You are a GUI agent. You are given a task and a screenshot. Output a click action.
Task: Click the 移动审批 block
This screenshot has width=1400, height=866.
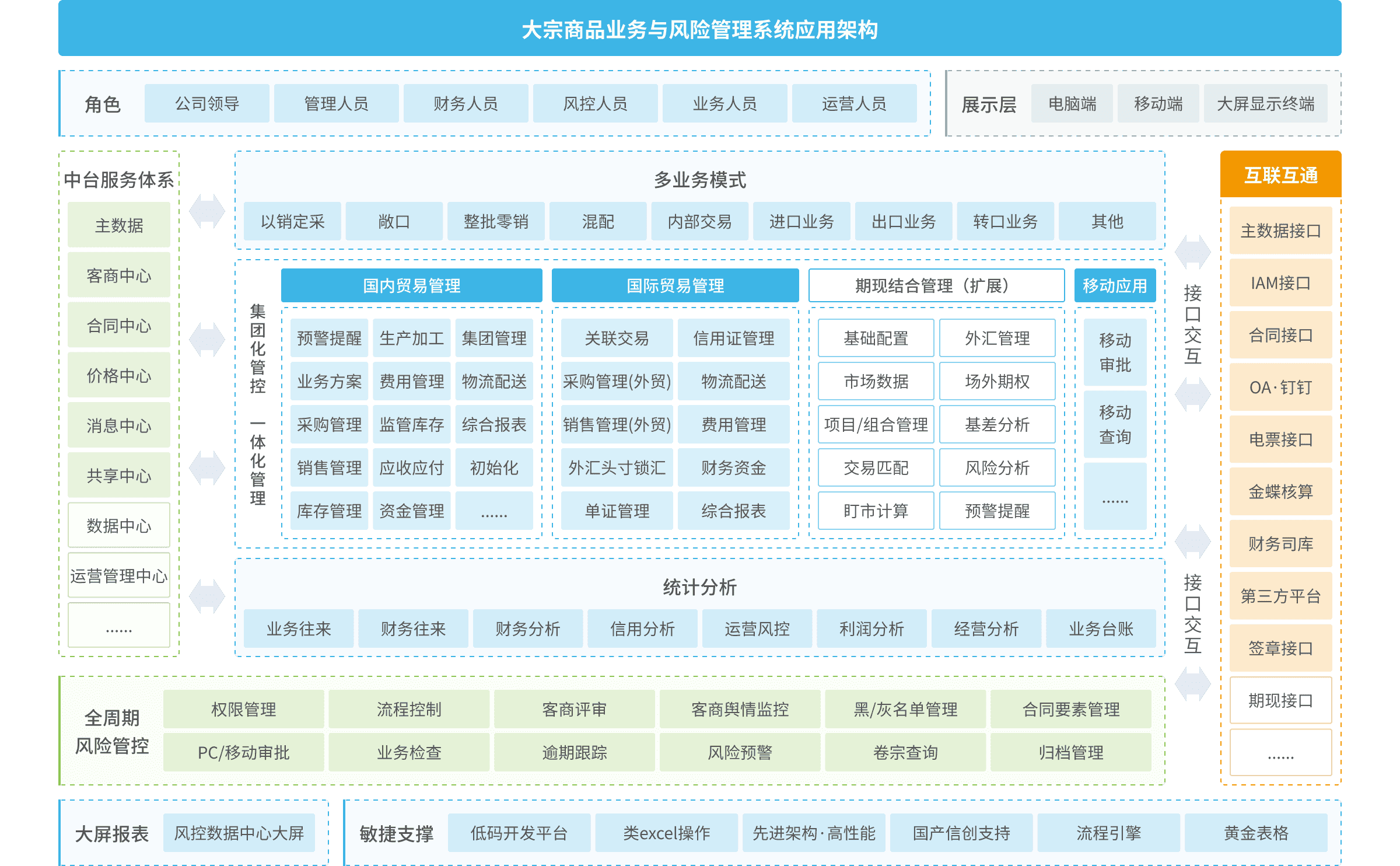point(1115,352)
